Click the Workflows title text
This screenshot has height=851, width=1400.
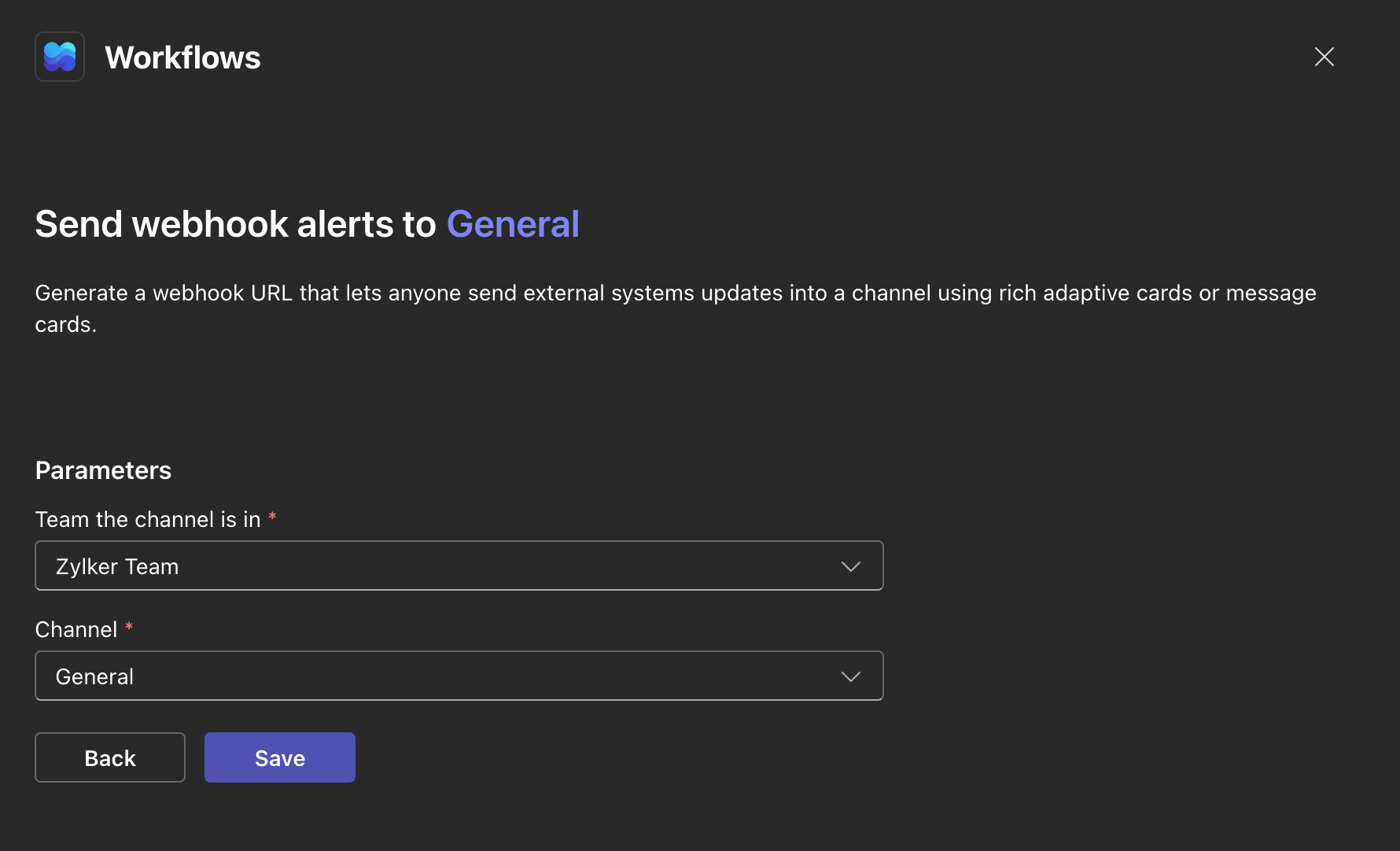pyautogui.click(x=182, y=57)
